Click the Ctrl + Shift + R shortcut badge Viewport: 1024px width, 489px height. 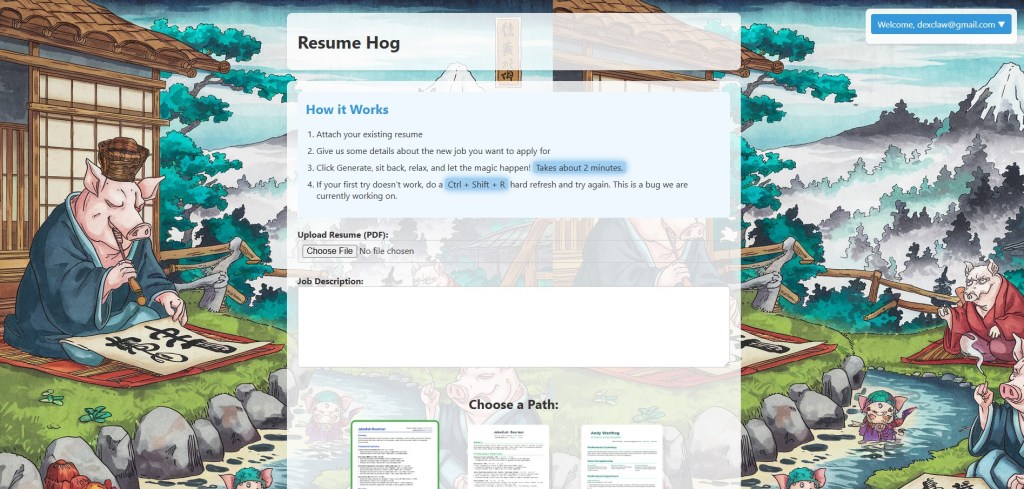point(476,185)
